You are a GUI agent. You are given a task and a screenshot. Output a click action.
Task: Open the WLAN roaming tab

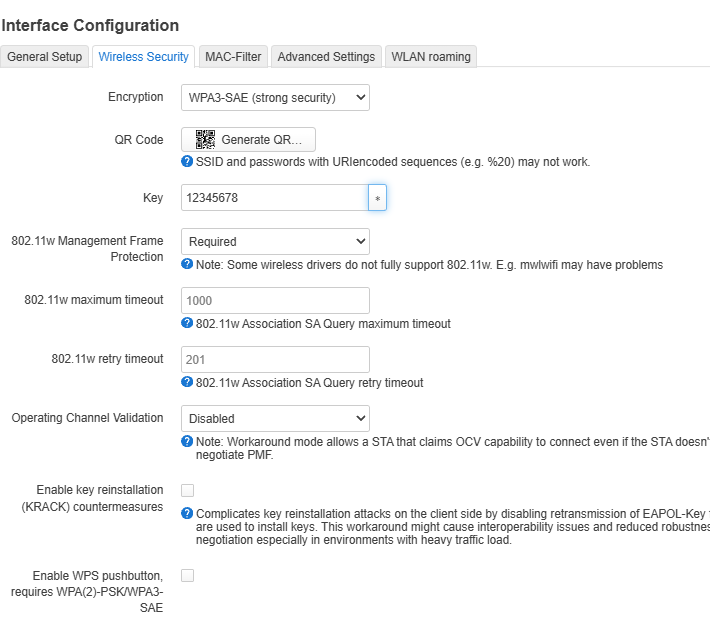tap(430, 57)
